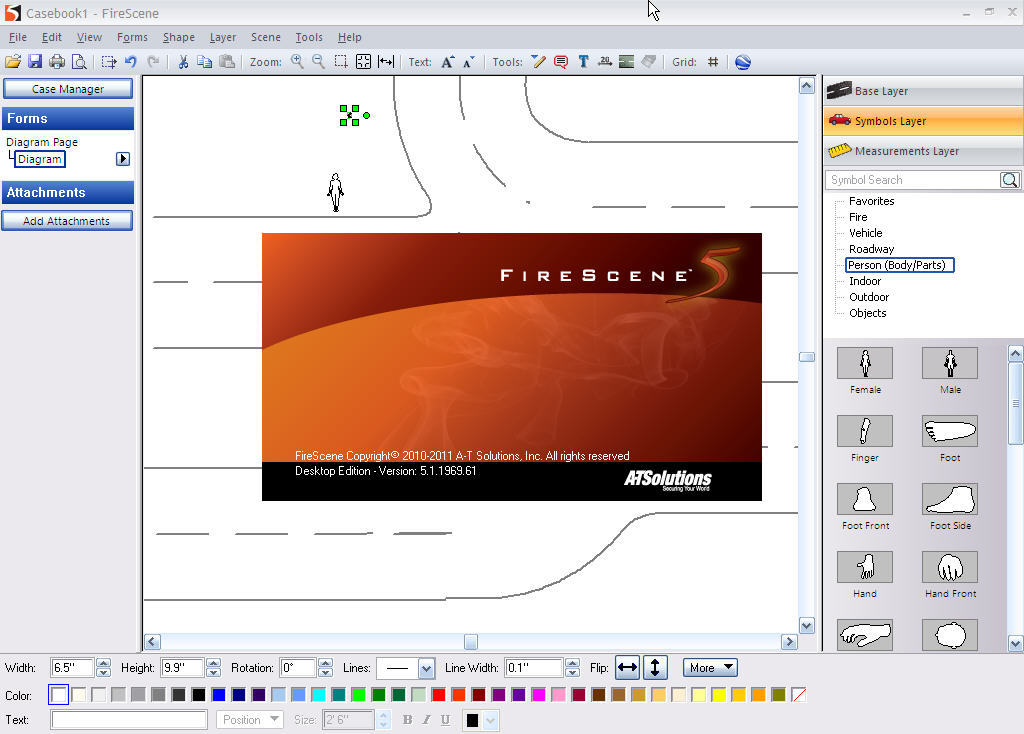
Task: Open the More dropdown button
Action: coord(710,667)
